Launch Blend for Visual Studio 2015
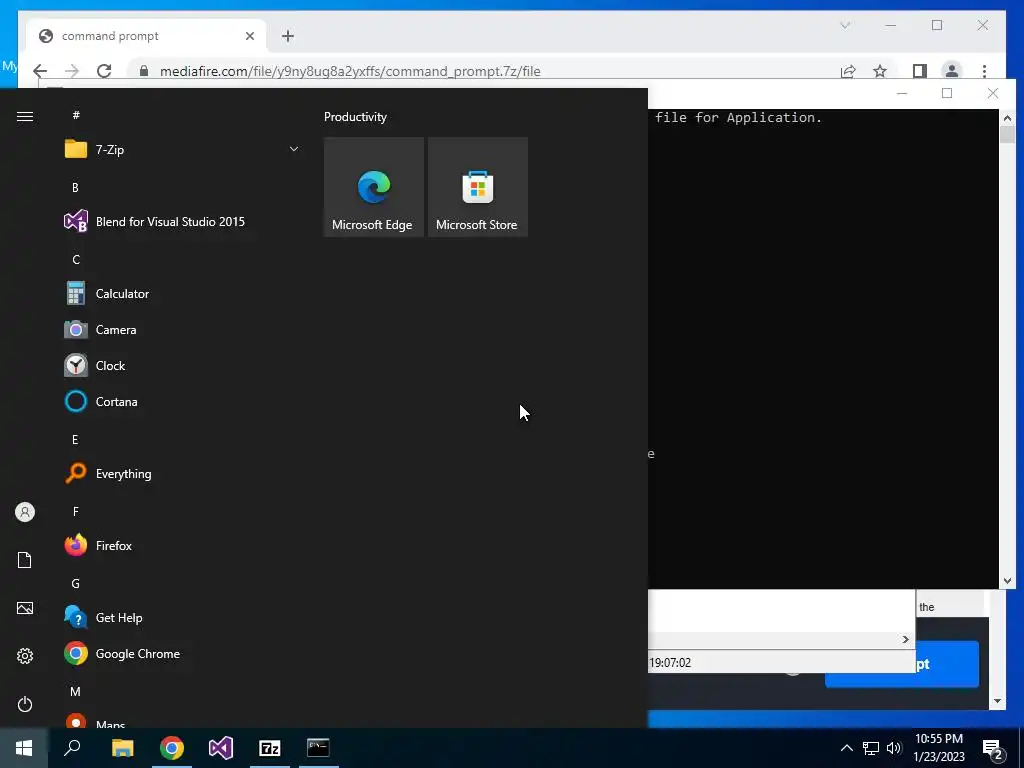This screenshot has width=1024, height=768. pyautogui.click(x=182, y=221)
